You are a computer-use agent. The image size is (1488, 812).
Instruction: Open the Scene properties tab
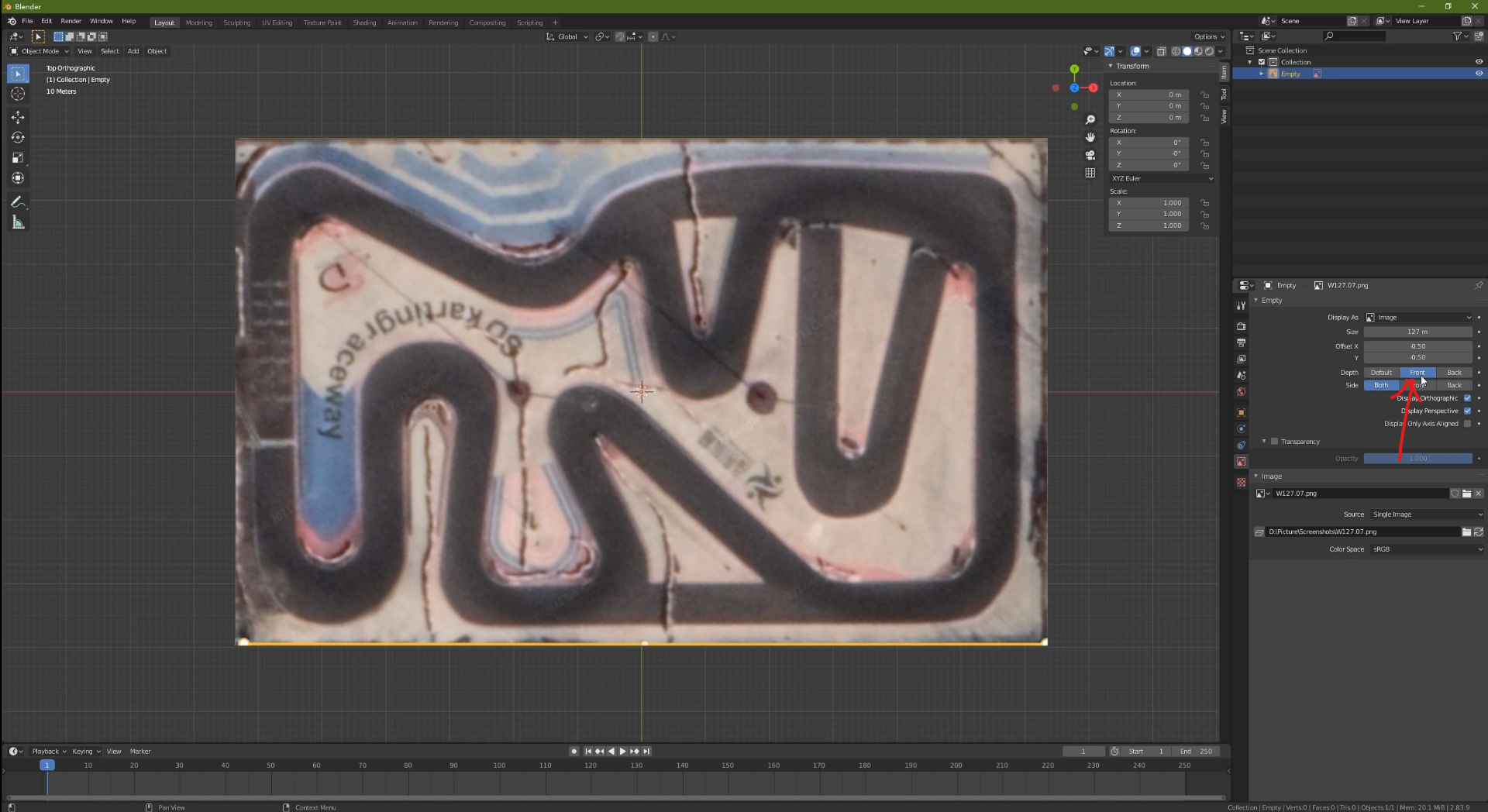coord(1241,375)
